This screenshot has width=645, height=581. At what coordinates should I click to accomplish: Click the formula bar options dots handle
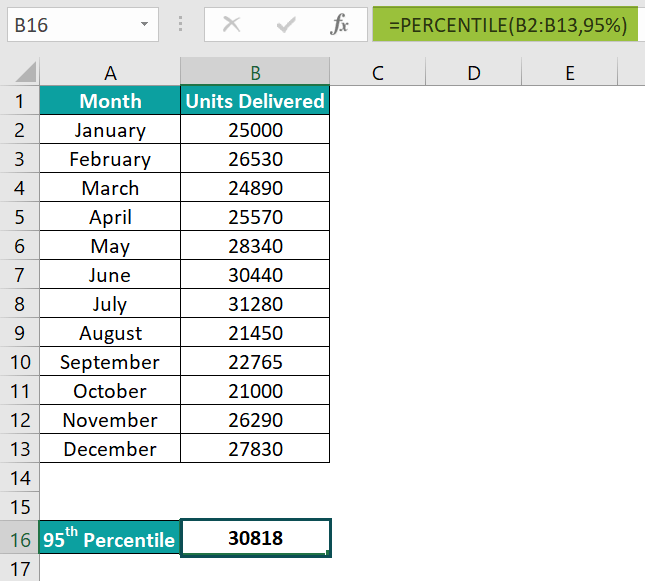click(180, 24)
